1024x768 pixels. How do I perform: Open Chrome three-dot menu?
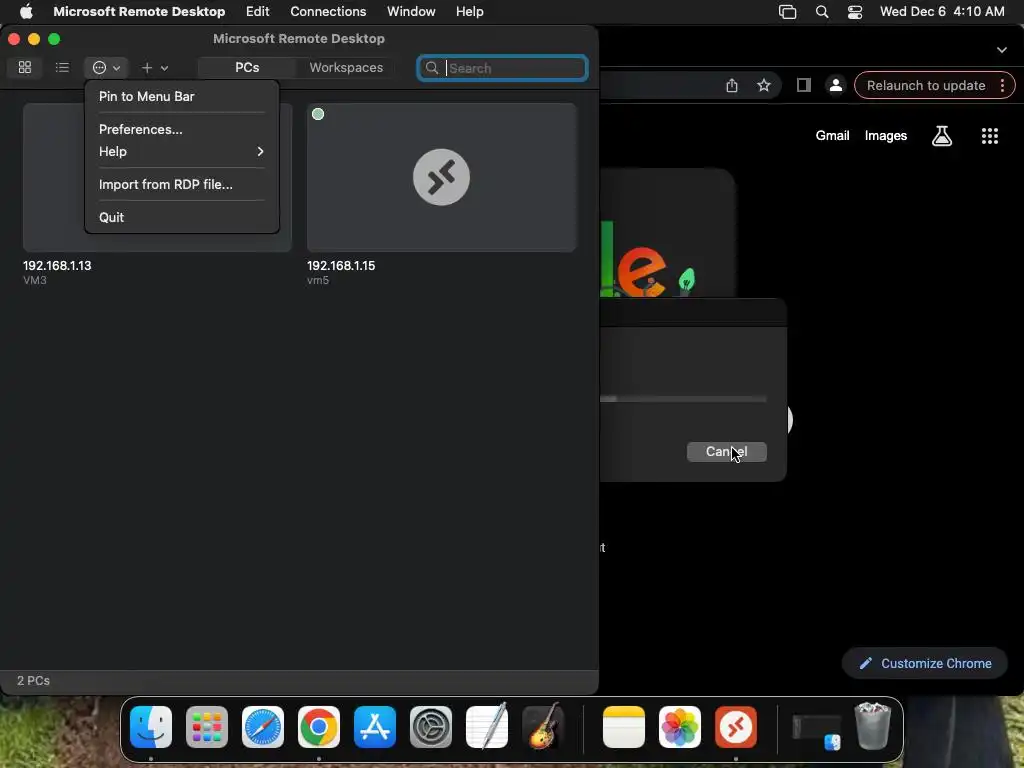pos(1002,86)
